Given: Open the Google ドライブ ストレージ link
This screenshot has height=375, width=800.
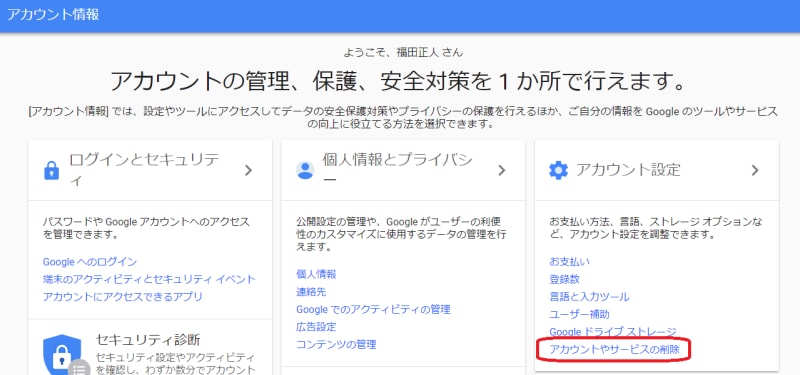Looking at the screenshot, I should point(613,332).
